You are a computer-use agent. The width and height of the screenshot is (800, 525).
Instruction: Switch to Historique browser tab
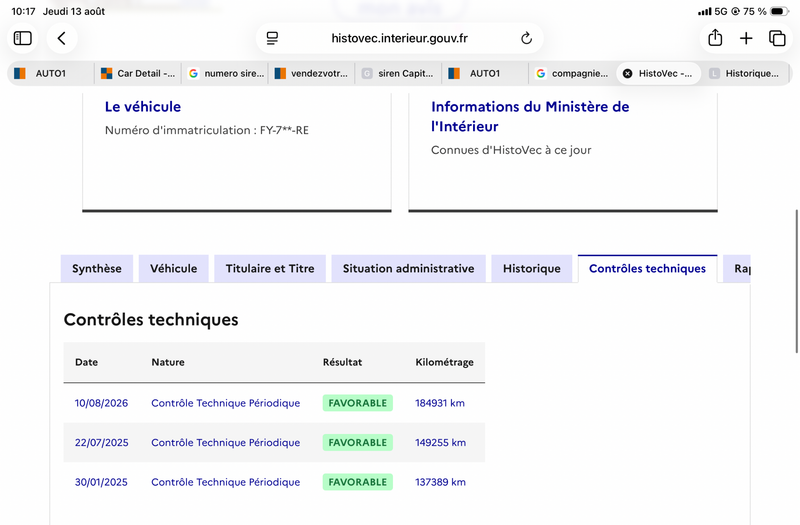[x=746, y=73]
